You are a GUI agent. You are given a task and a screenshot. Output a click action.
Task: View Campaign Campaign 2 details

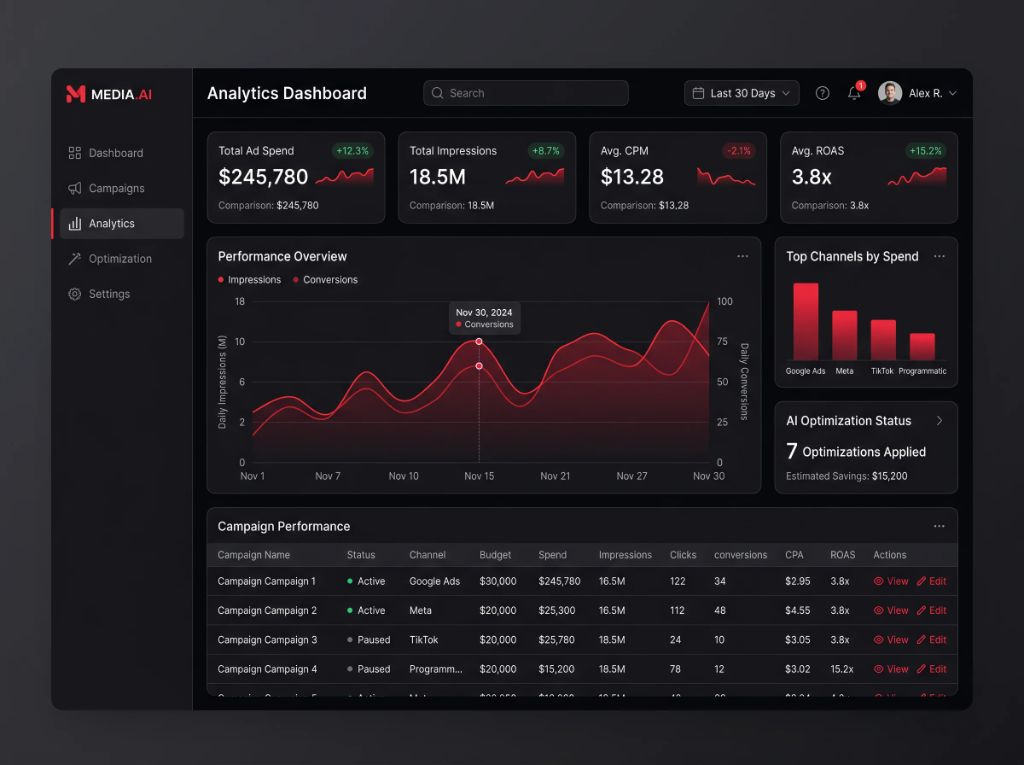coord(891,610)
